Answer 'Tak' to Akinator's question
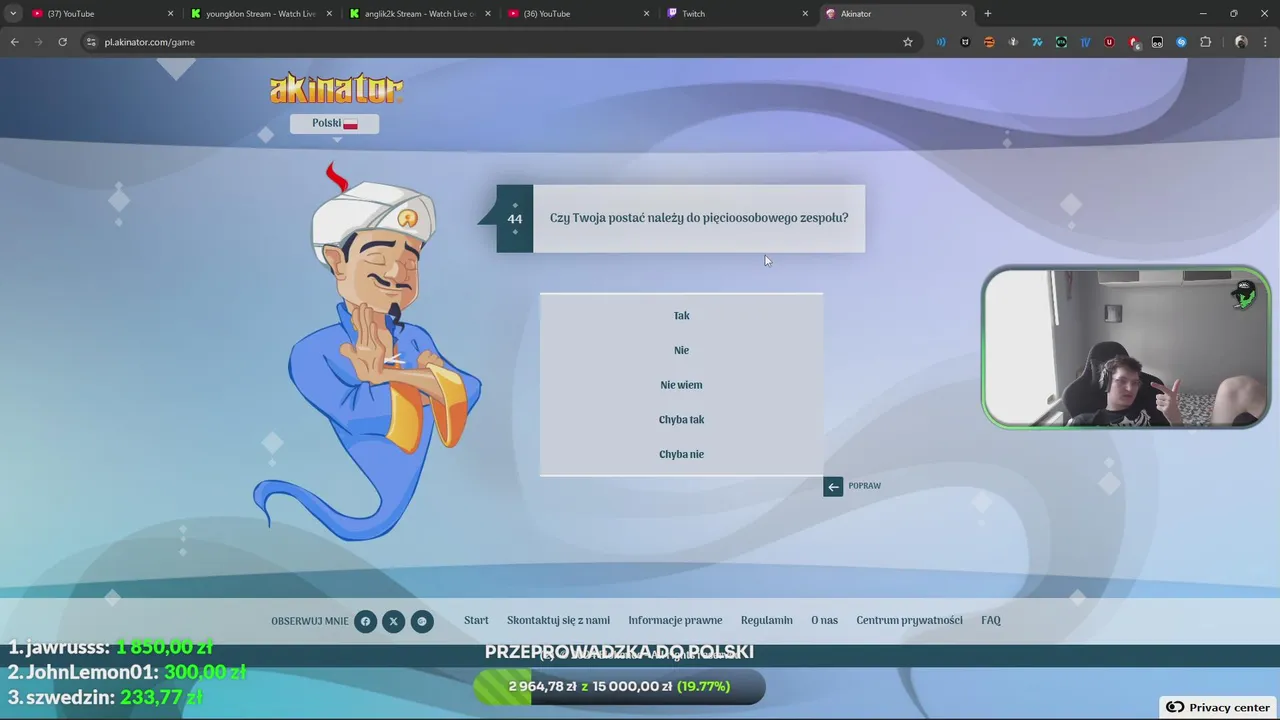The height and width of the screenshot is (720, 1280). [x=681, y=316]
